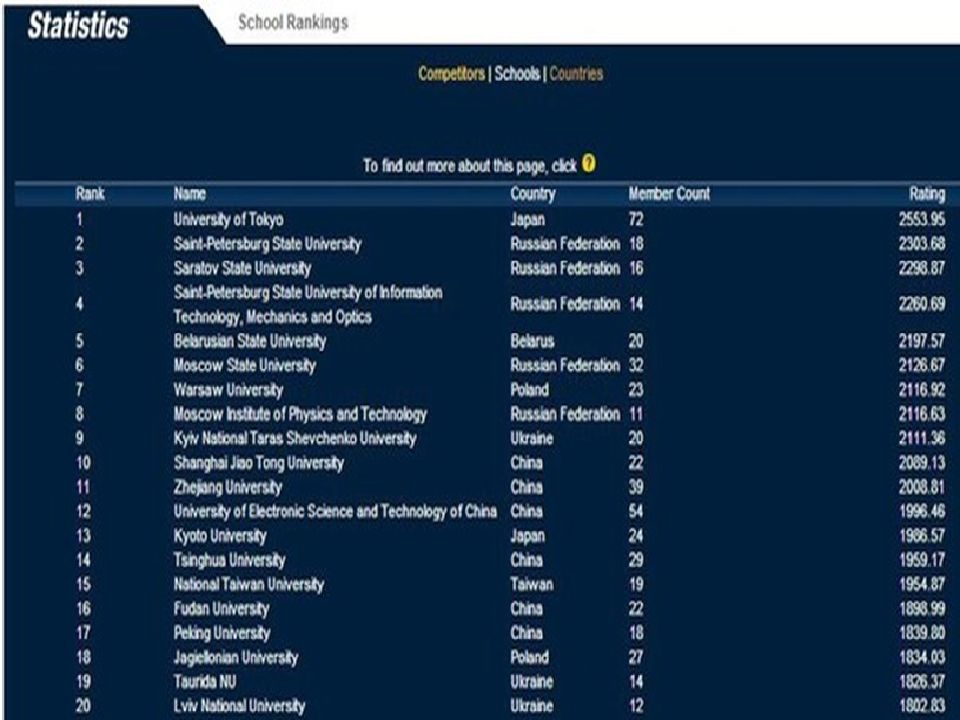This screenshot has height=720, width=960.
Task: Click Ukraine in Taurida NU row
Action: point(531,681)
